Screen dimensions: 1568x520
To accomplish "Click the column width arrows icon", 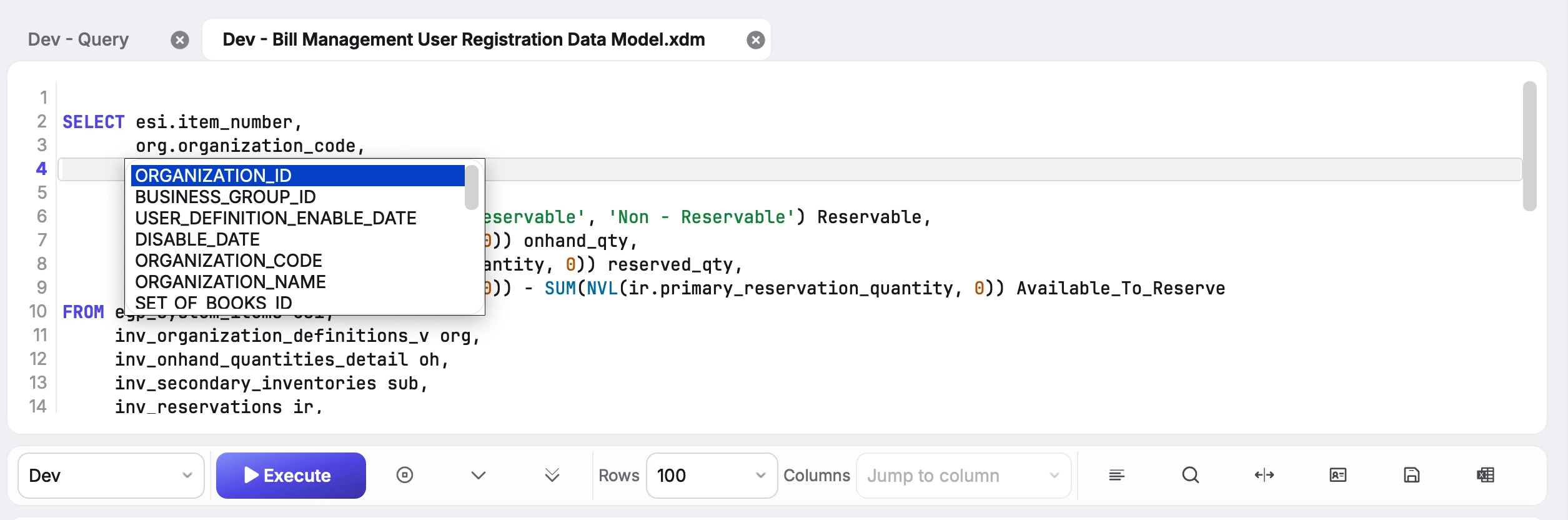I will (1264, 476).
